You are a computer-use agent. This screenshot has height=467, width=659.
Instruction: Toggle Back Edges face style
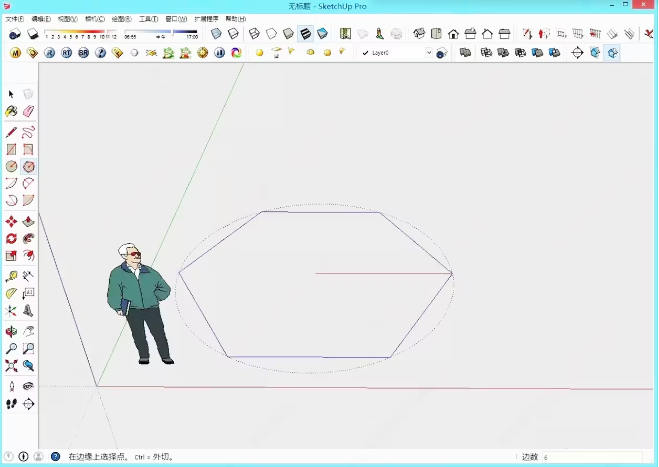233,34
